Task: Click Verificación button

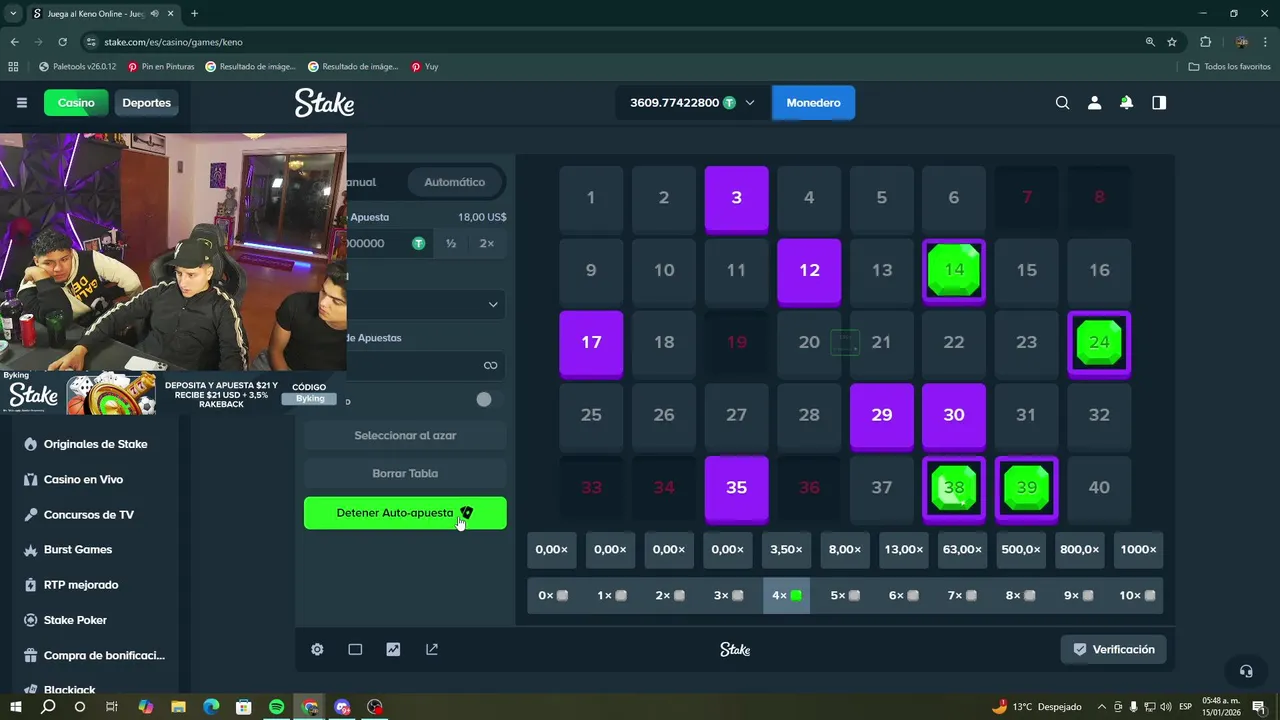Action: 1113,649
